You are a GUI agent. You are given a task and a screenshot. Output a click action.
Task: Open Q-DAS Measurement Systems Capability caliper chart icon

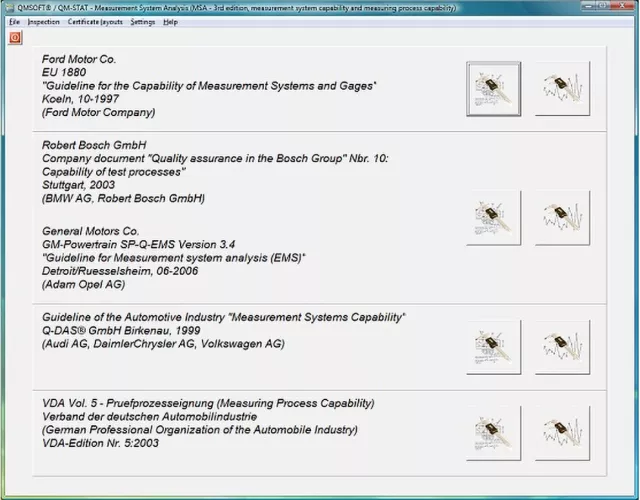[x=562, y=347]
